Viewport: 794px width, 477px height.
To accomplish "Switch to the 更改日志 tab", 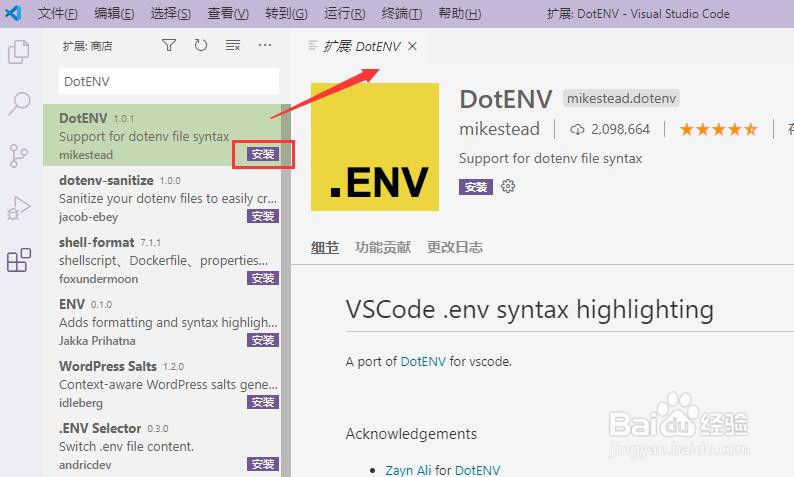I will pyautogui.click(x=455, y=247).
